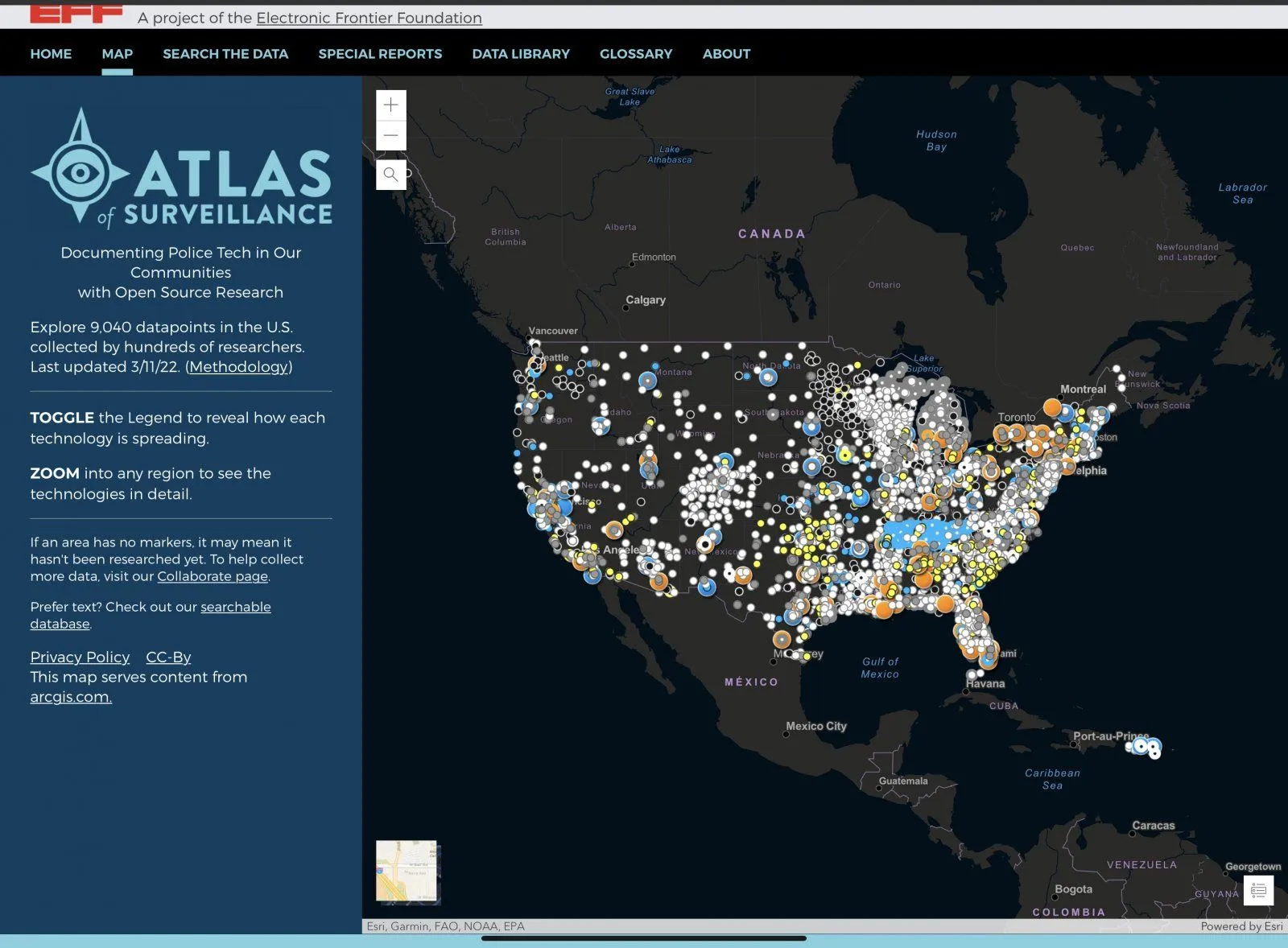Open the Glossary page
The height and width of the screenshot is (948, 1288).
636,54
